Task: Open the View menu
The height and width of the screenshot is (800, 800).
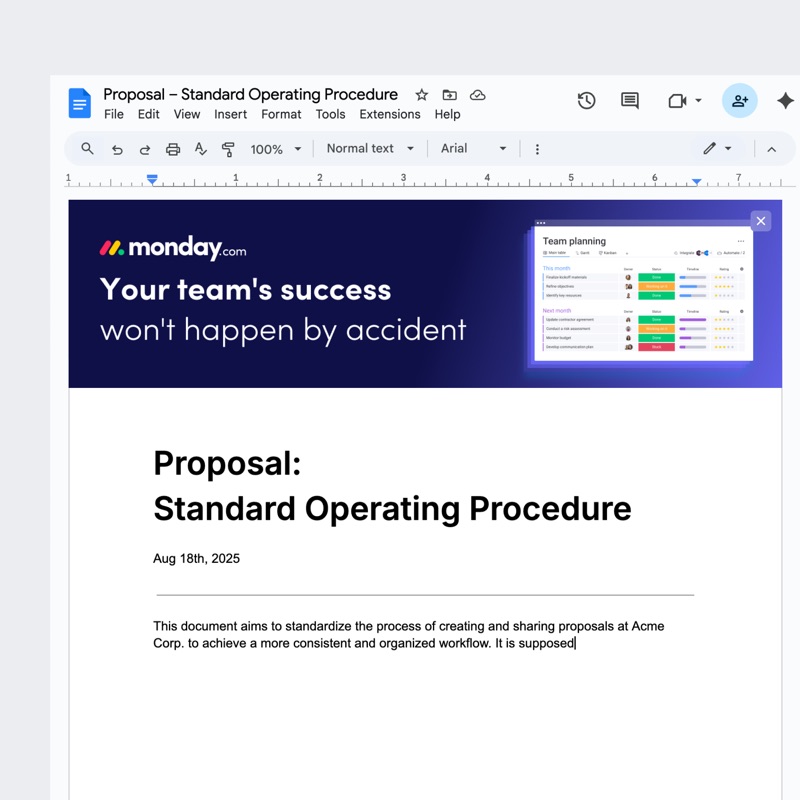Action: pyautogui.click(x=187, y=114)
